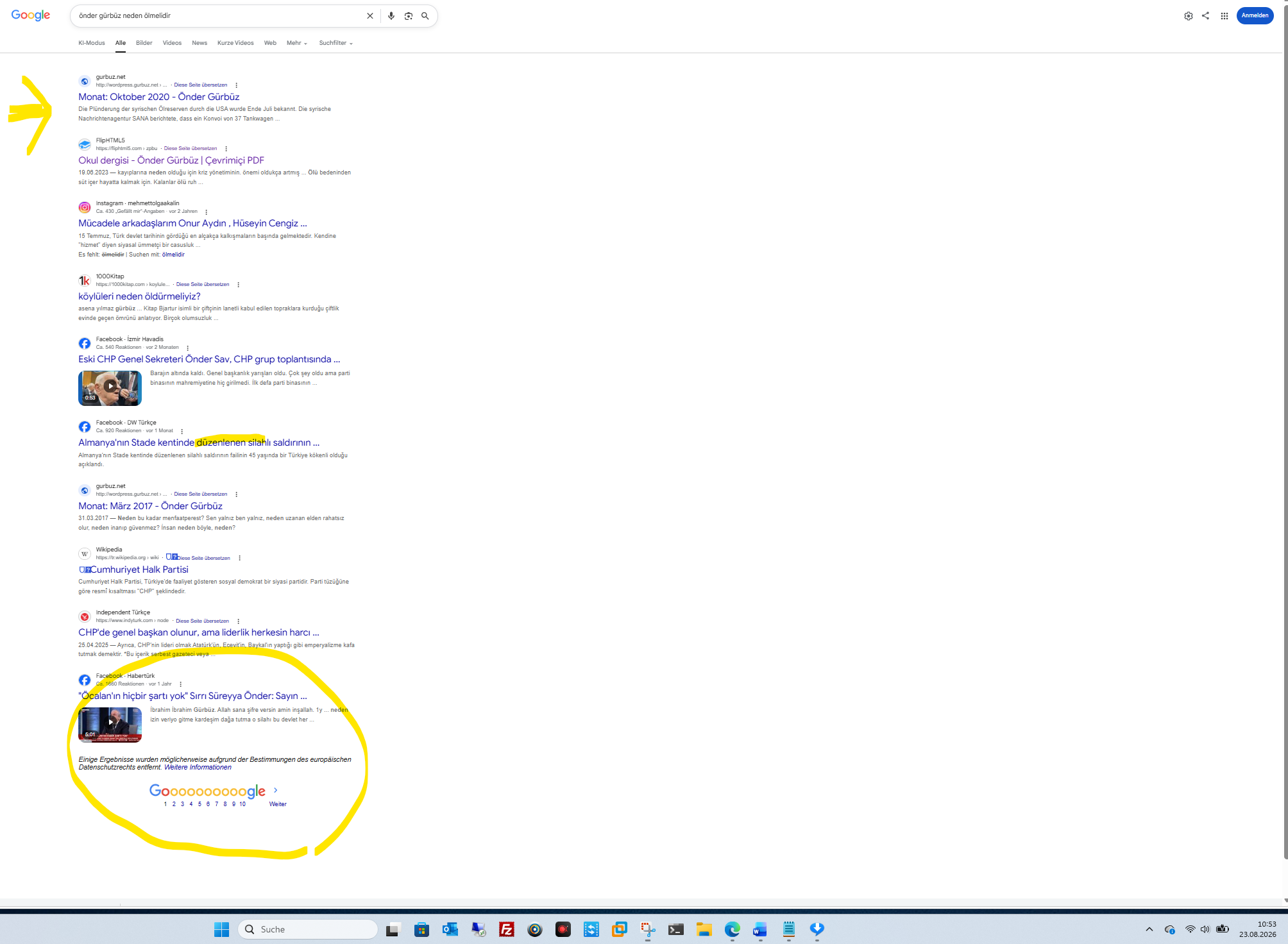
Task: Click 'Weitere Informationen' privacy notice link
Action: point(198,767)
